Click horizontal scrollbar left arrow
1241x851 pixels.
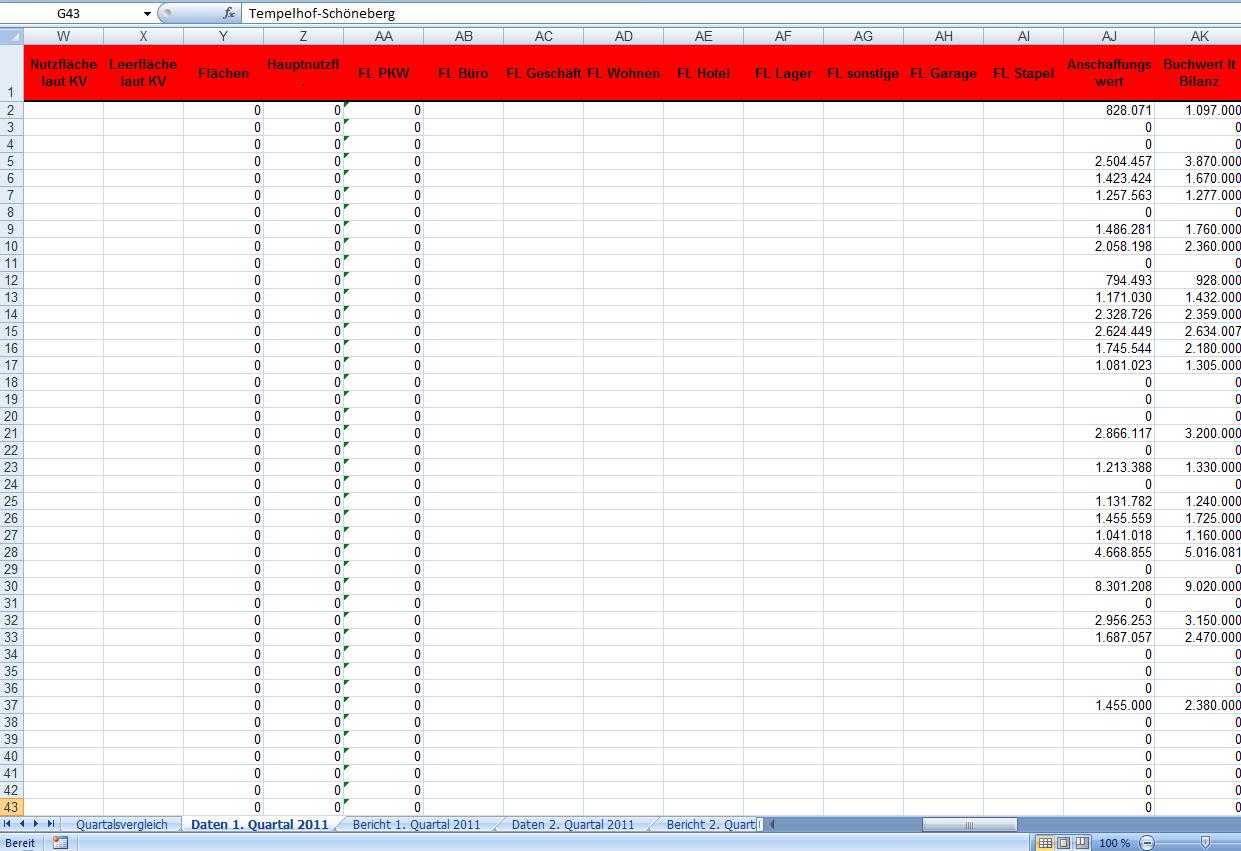(771, 825)
